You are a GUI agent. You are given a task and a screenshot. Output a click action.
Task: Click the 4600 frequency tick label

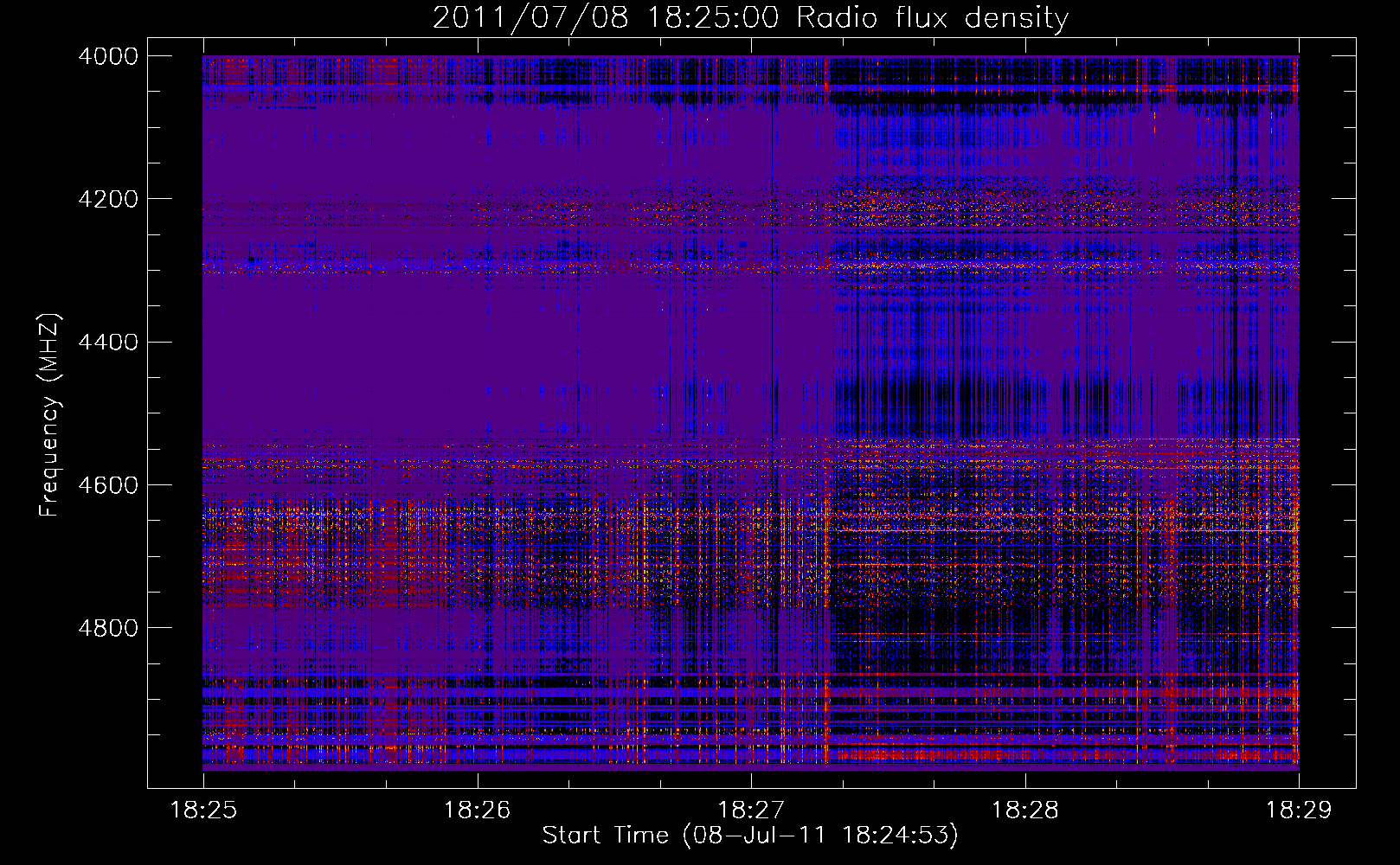click(108, 485)
